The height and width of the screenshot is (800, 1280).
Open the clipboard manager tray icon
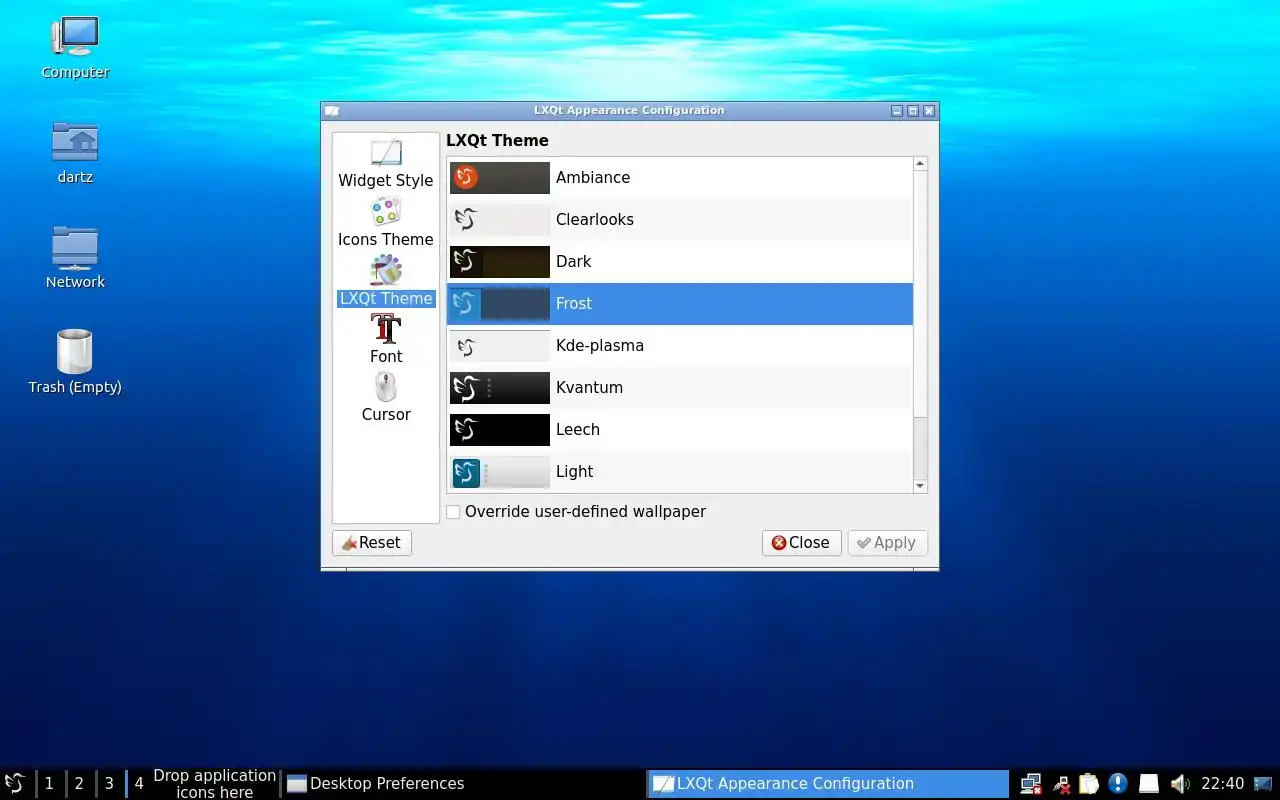1089,783
